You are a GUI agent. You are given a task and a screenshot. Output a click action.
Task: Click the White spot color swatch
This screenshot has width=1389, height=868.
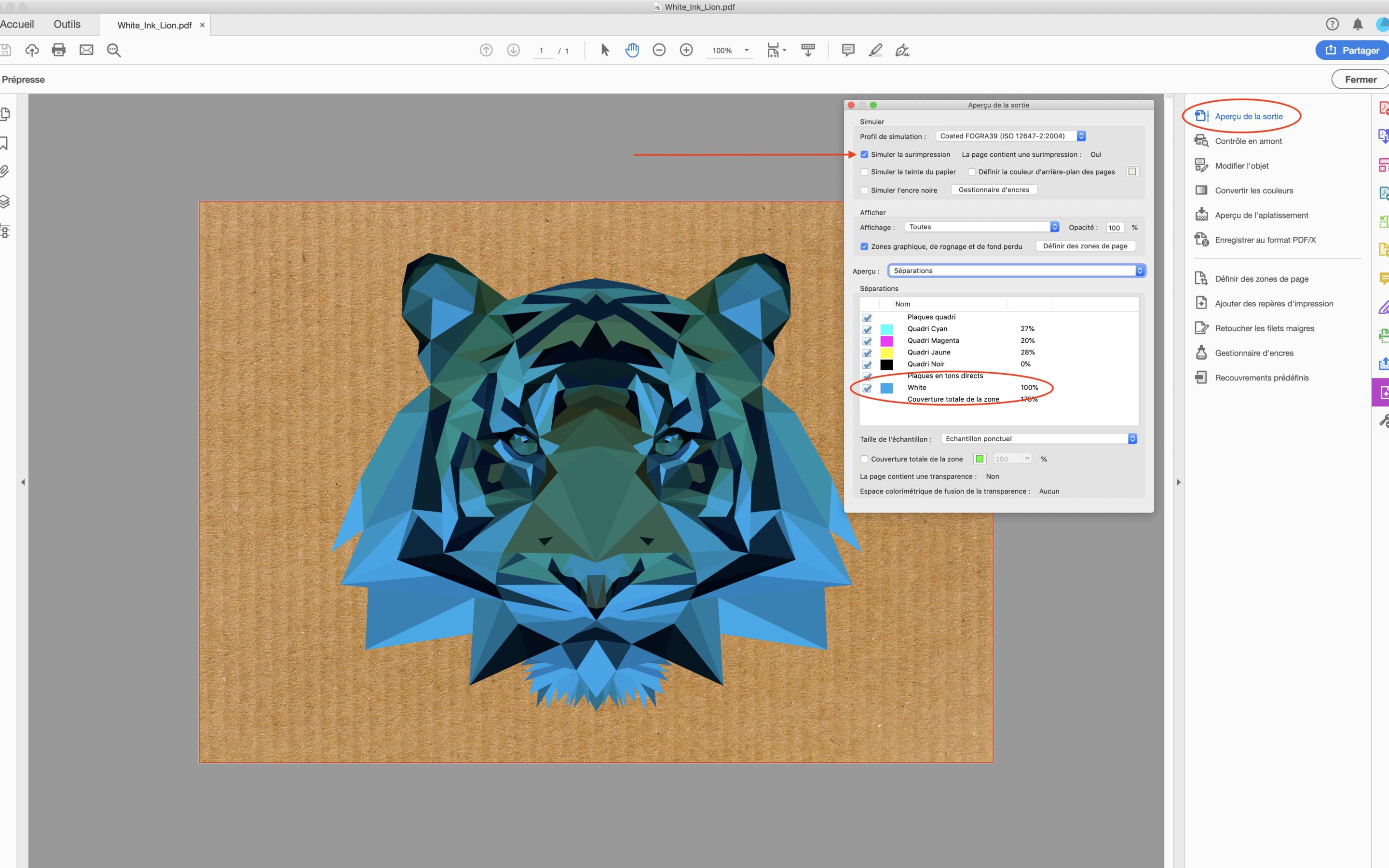[x=887, y=388]
